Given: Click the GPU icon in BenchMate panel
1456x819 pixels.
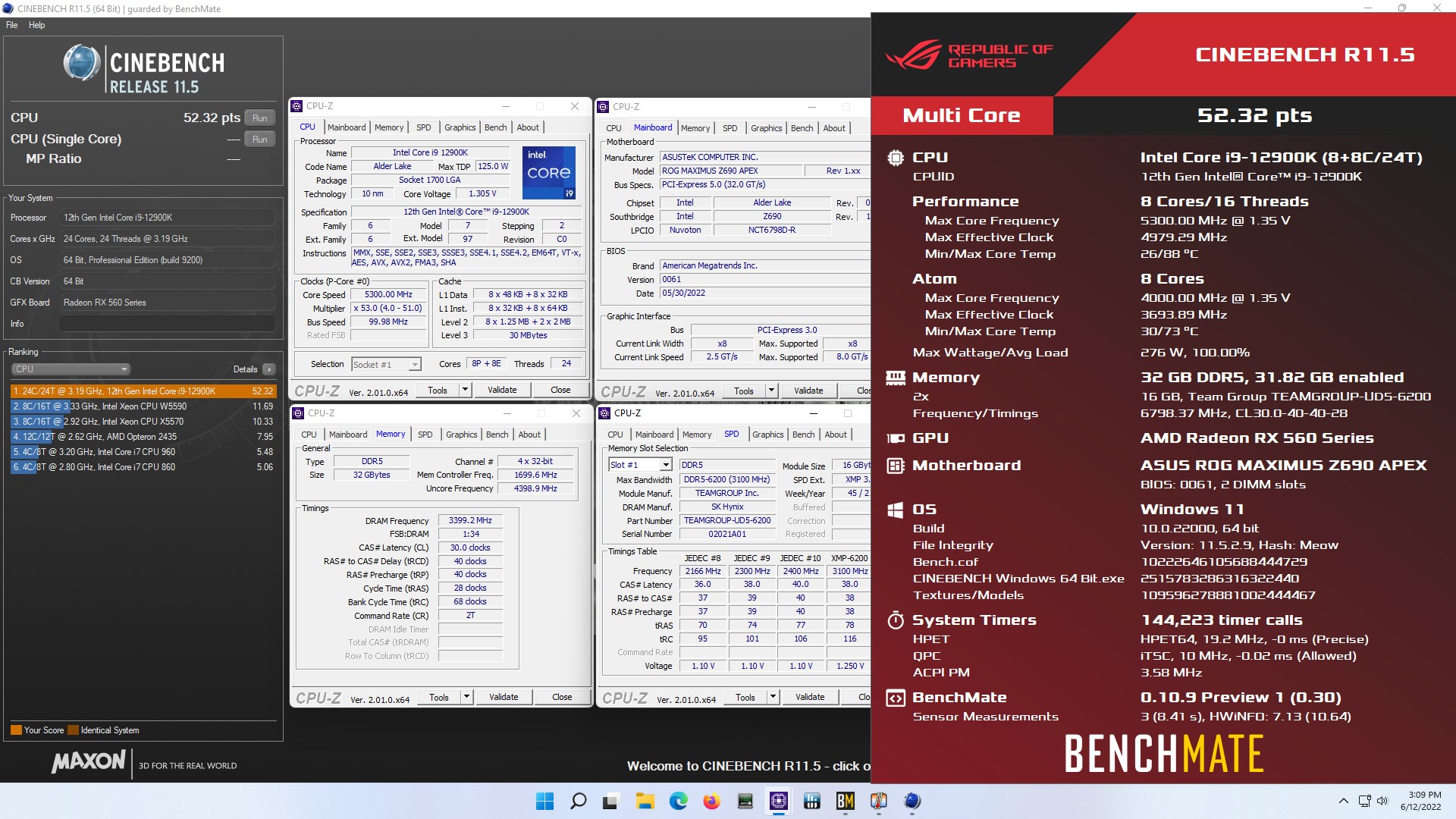Looking at the screenshot, I should coord(896,438).
